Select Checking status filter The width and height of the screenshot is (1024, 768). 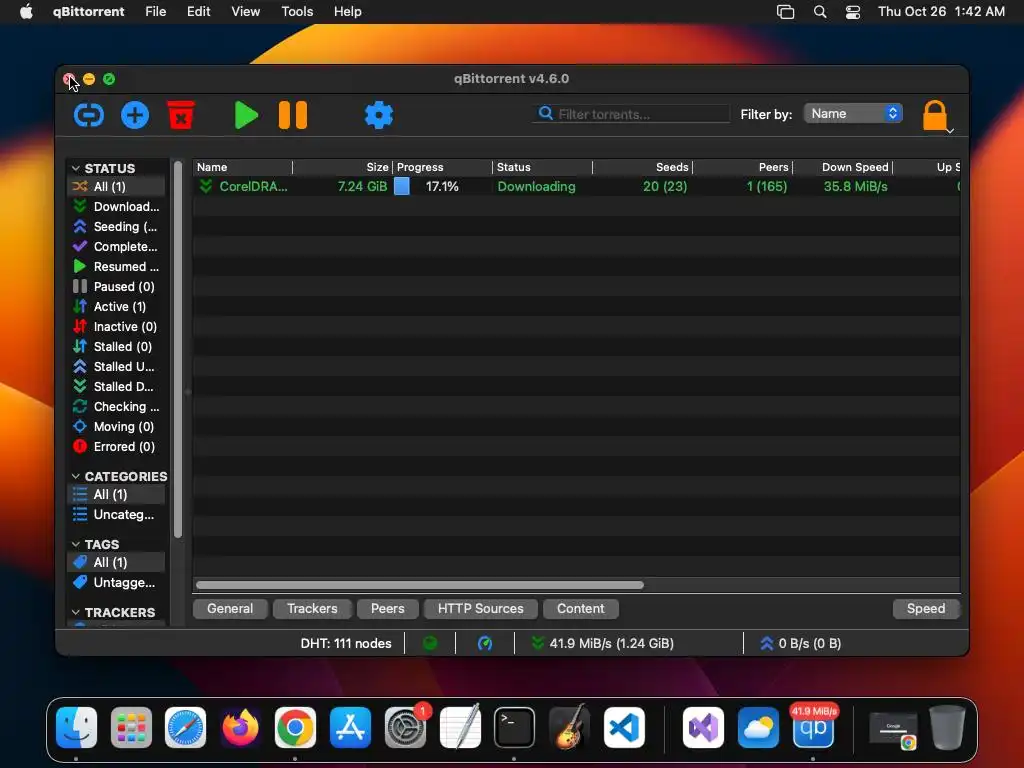tap(116, 407)
